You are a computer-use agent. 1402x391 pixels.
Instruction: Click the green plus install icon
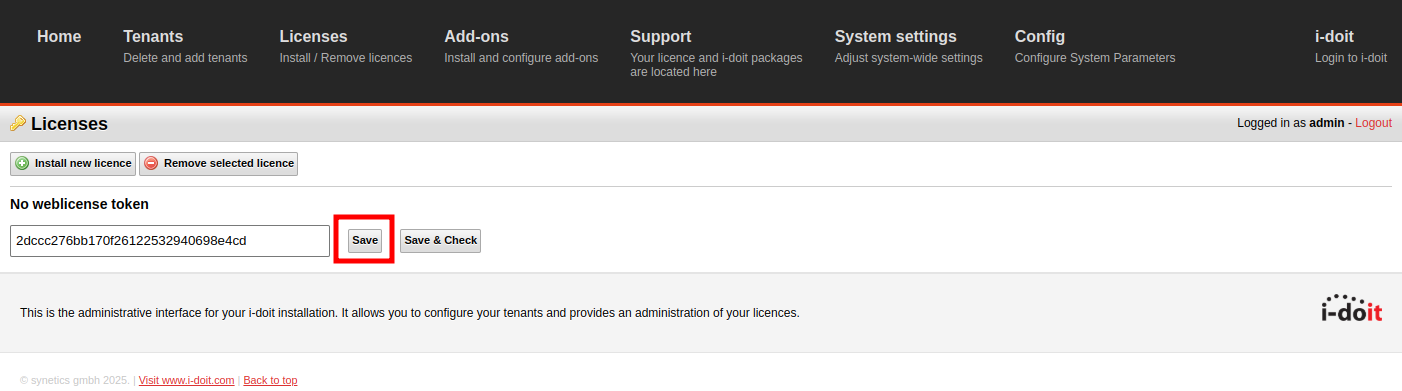click(22, 163)
